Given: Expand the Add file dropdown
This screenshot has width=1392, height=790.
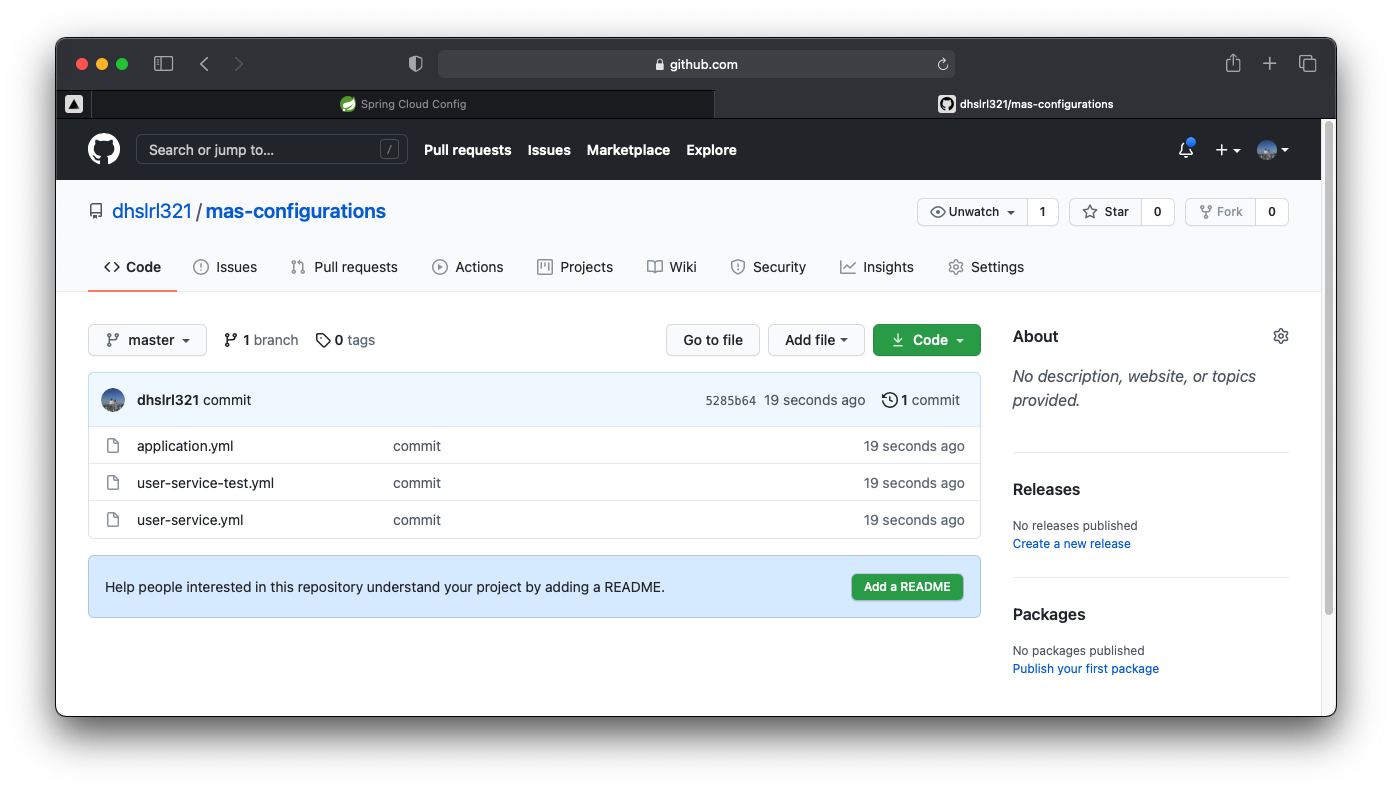Looking at the screenshot, I should [816, 340].
